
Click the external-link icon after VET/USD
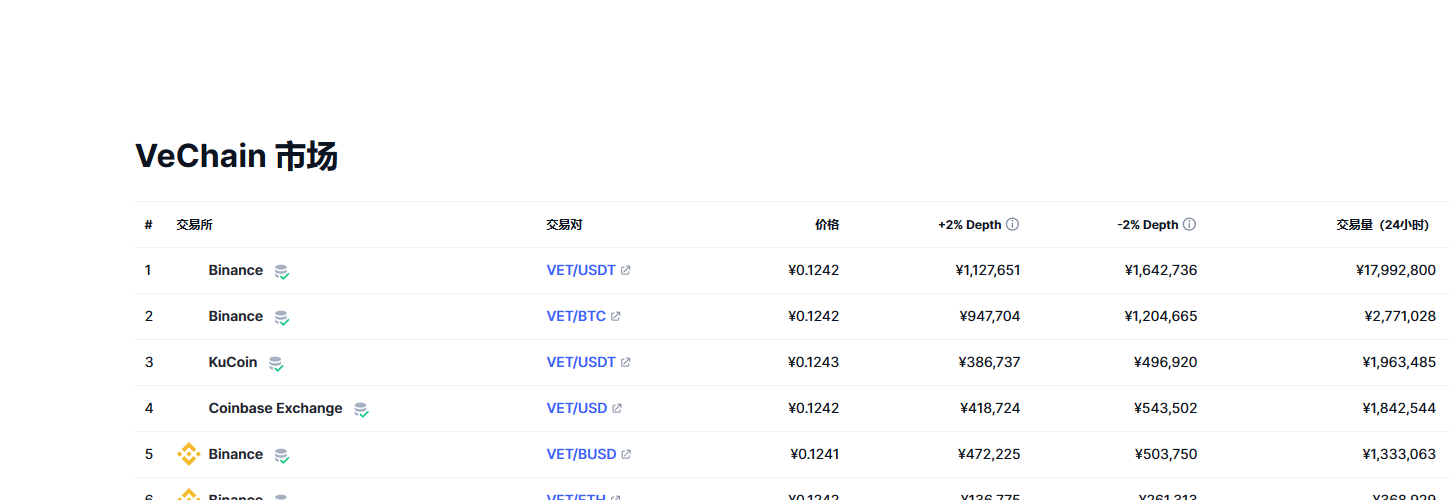617,408
